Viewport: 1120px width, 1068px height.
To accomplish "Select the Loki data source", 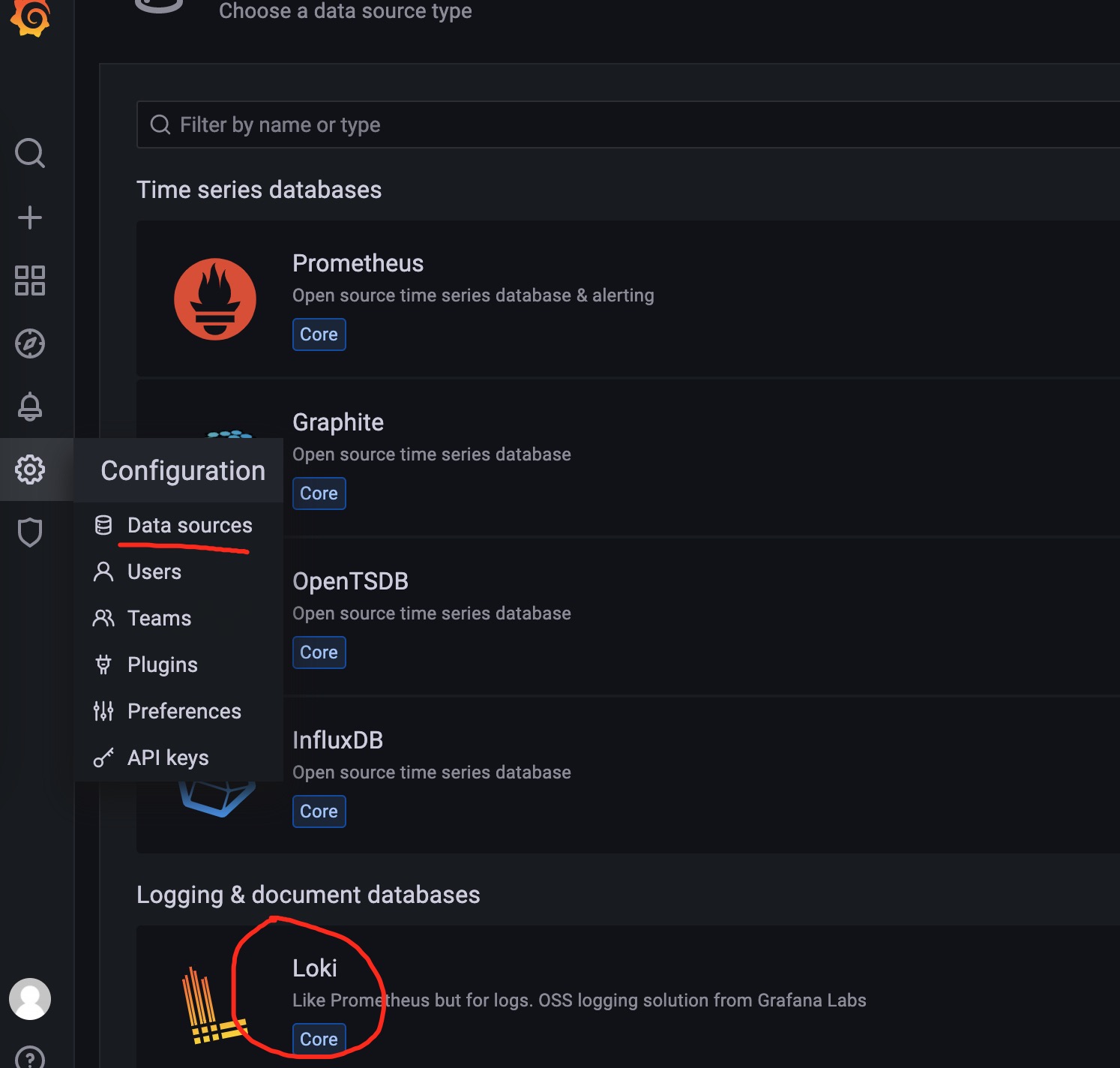I will point(315,967).
